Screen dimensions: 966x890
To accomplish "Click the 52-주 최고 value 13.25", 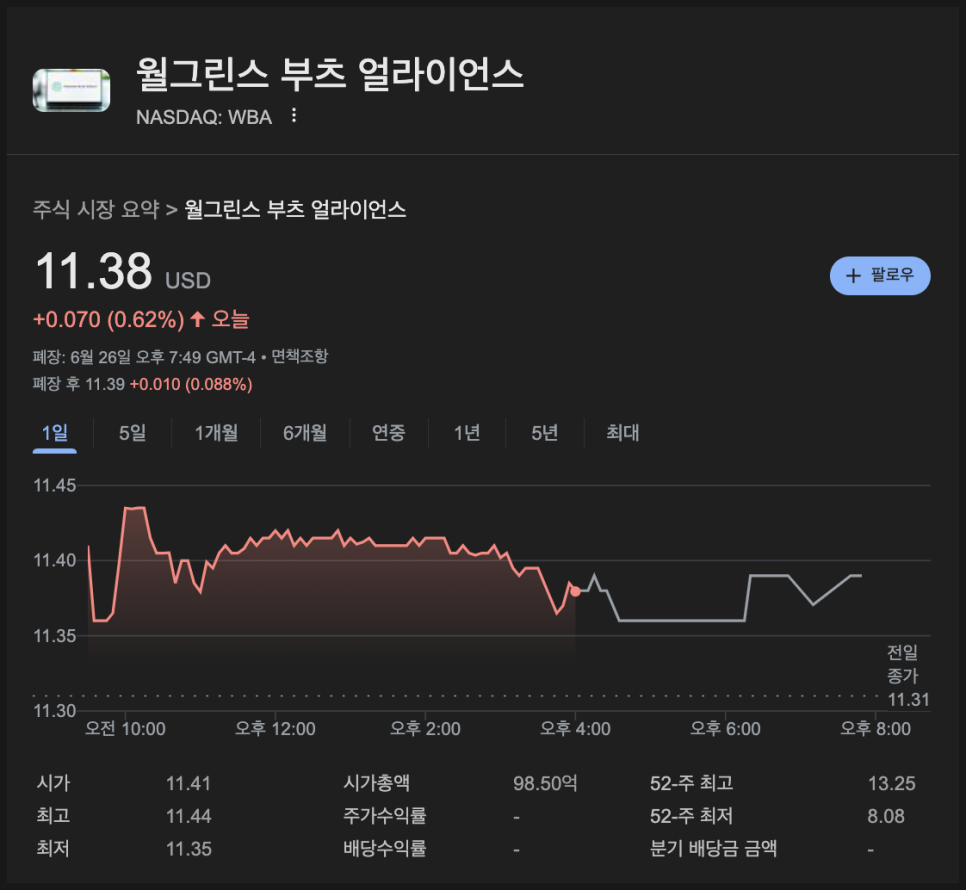I will click(x=891, y=783).
